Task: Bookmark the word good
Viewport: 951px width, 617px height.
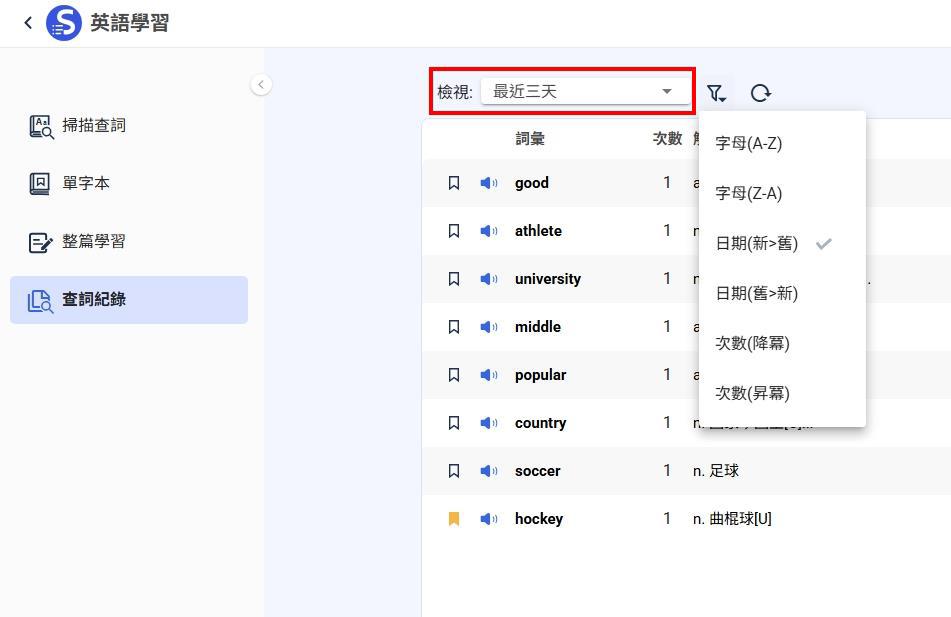Action: coord(454,183)
